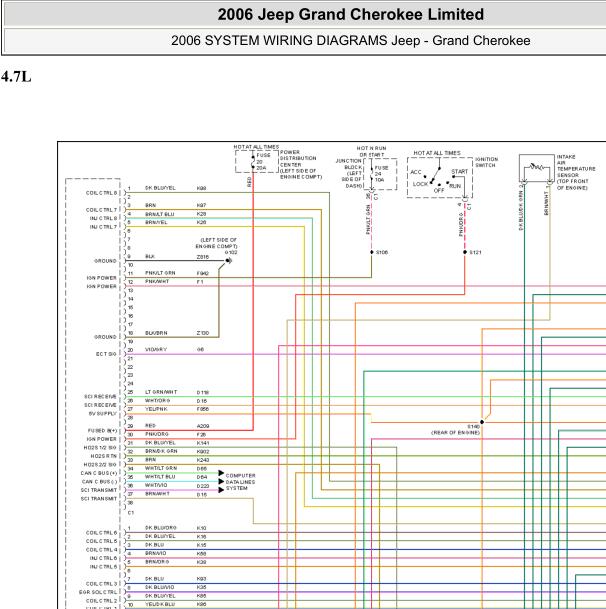Click the "COIL CTRL 5" pin label
The image size is (606, 609).
point(101,541)
